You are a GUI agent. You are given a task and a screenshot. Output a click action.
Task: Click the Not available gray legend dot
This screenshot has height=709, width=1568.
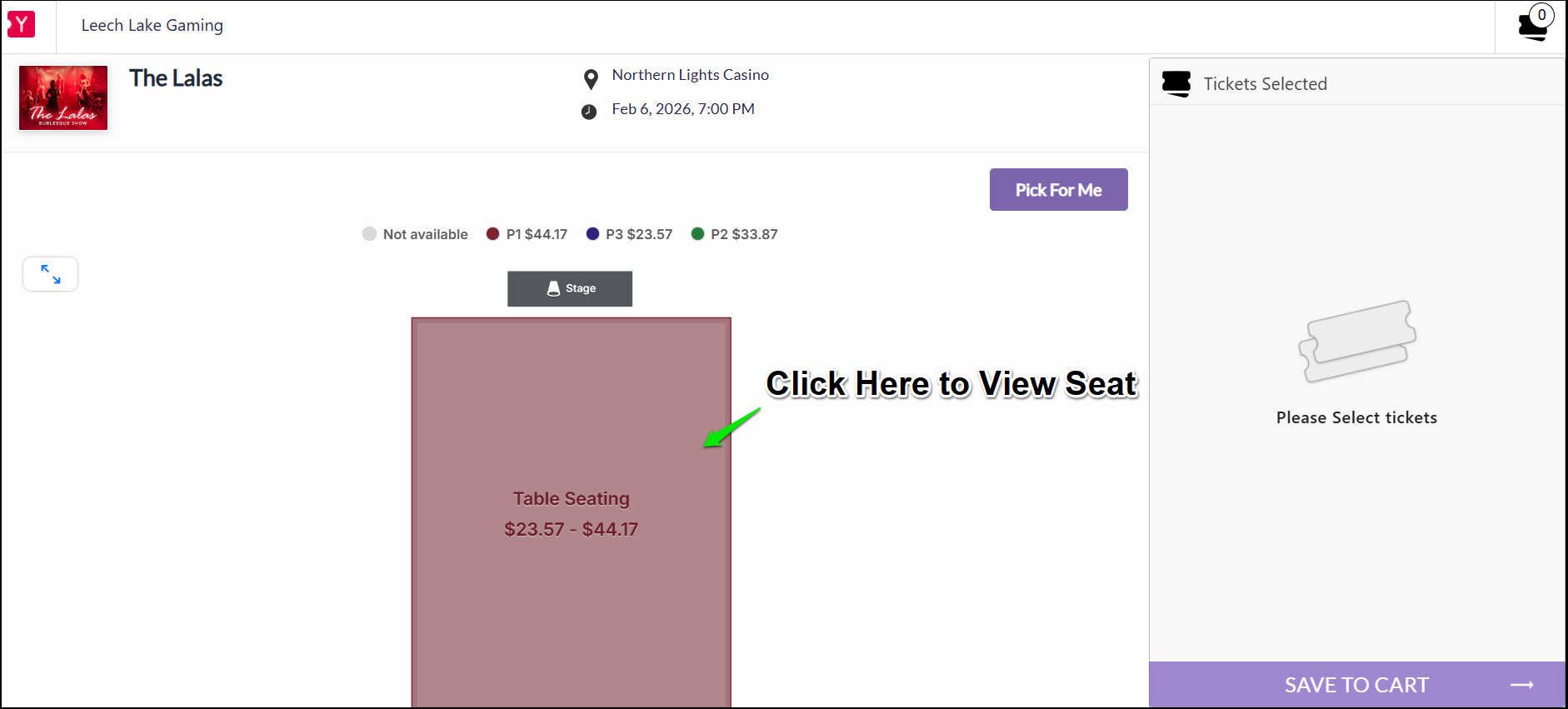(x=369, y=234)
